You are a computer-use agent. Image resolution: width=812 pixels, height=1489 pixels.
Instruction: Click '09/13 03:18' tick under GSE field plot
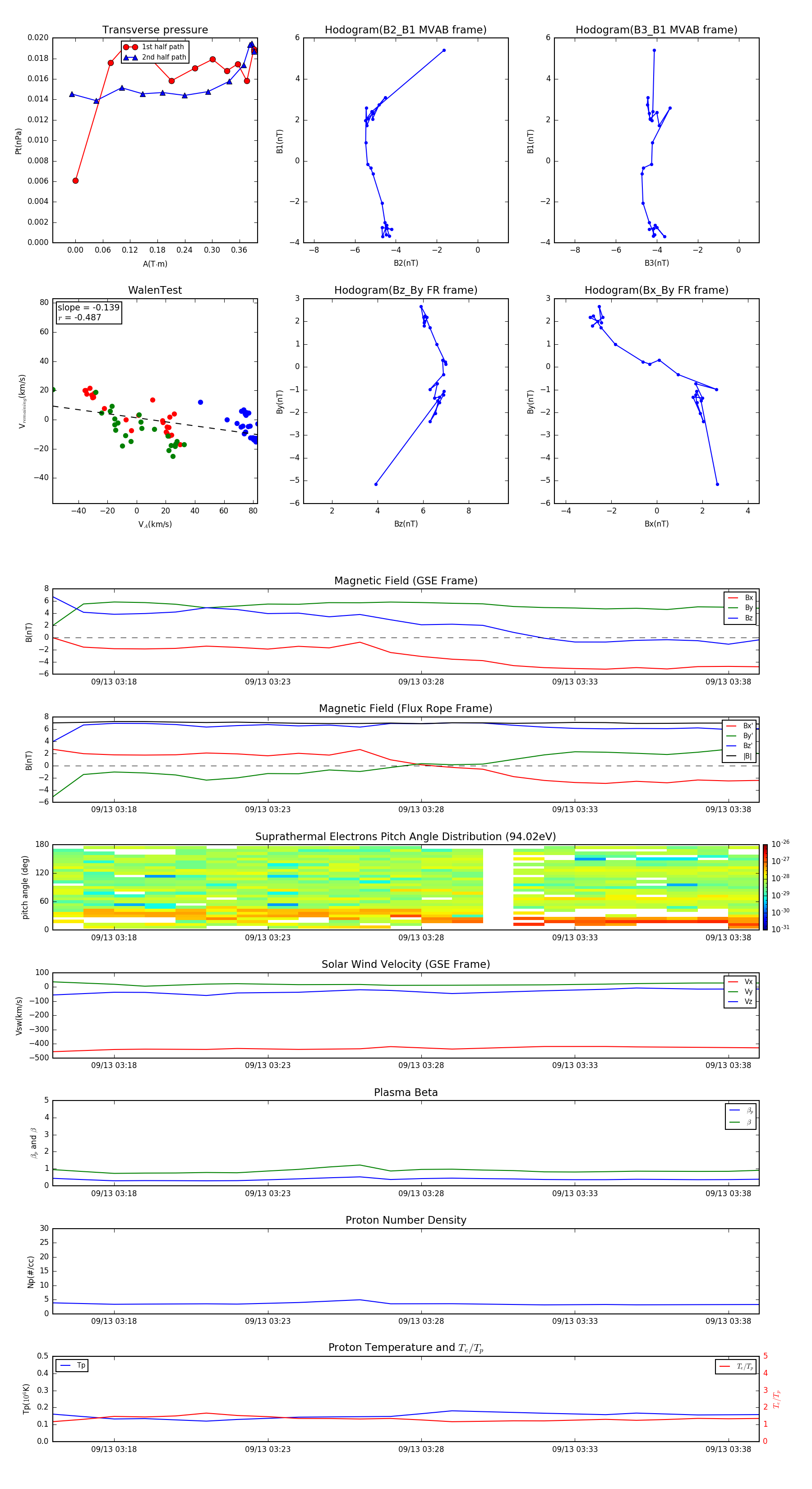[114, 682]
